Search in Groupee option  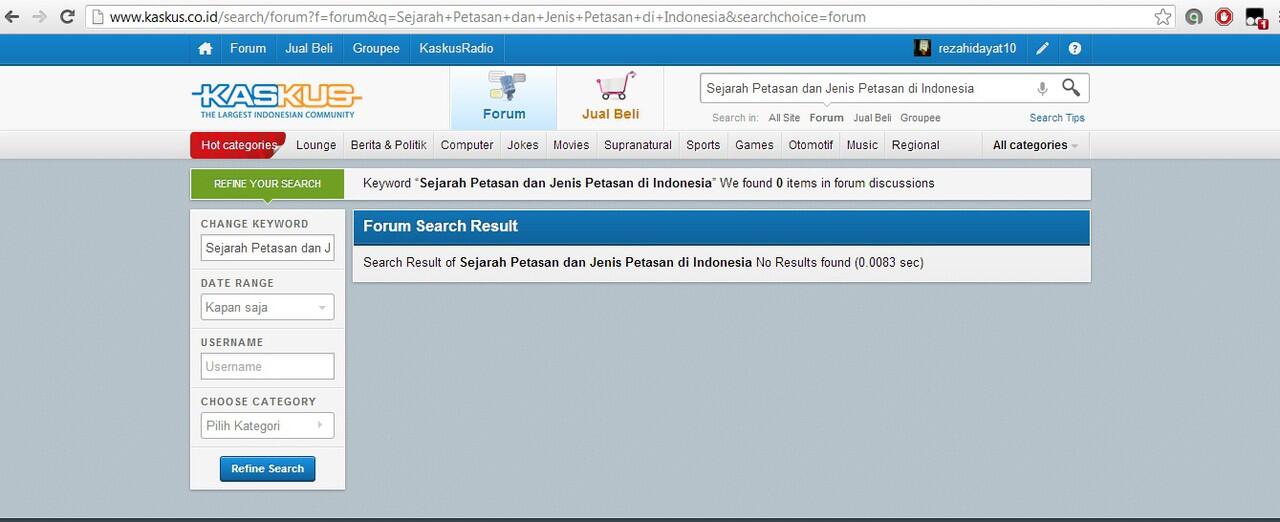[x=920, y=118]
